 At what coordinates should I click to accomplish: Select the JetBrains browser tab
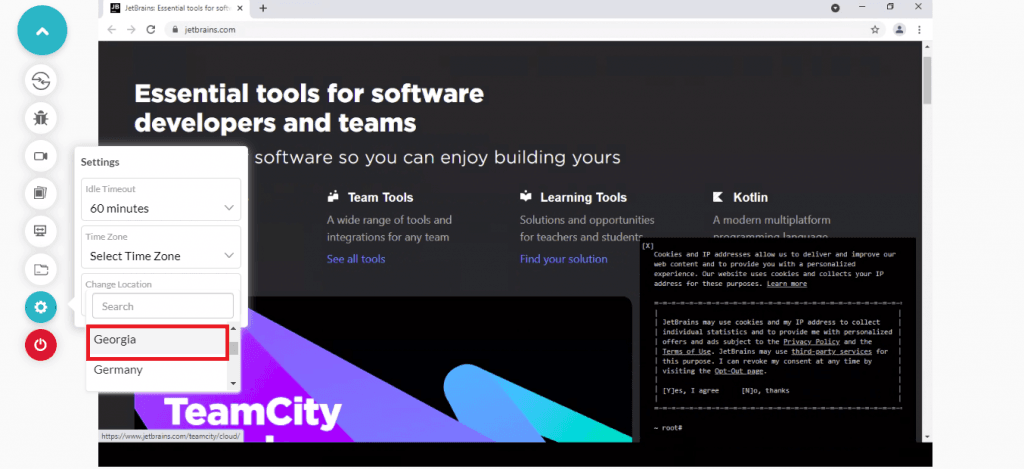point(176,8)
